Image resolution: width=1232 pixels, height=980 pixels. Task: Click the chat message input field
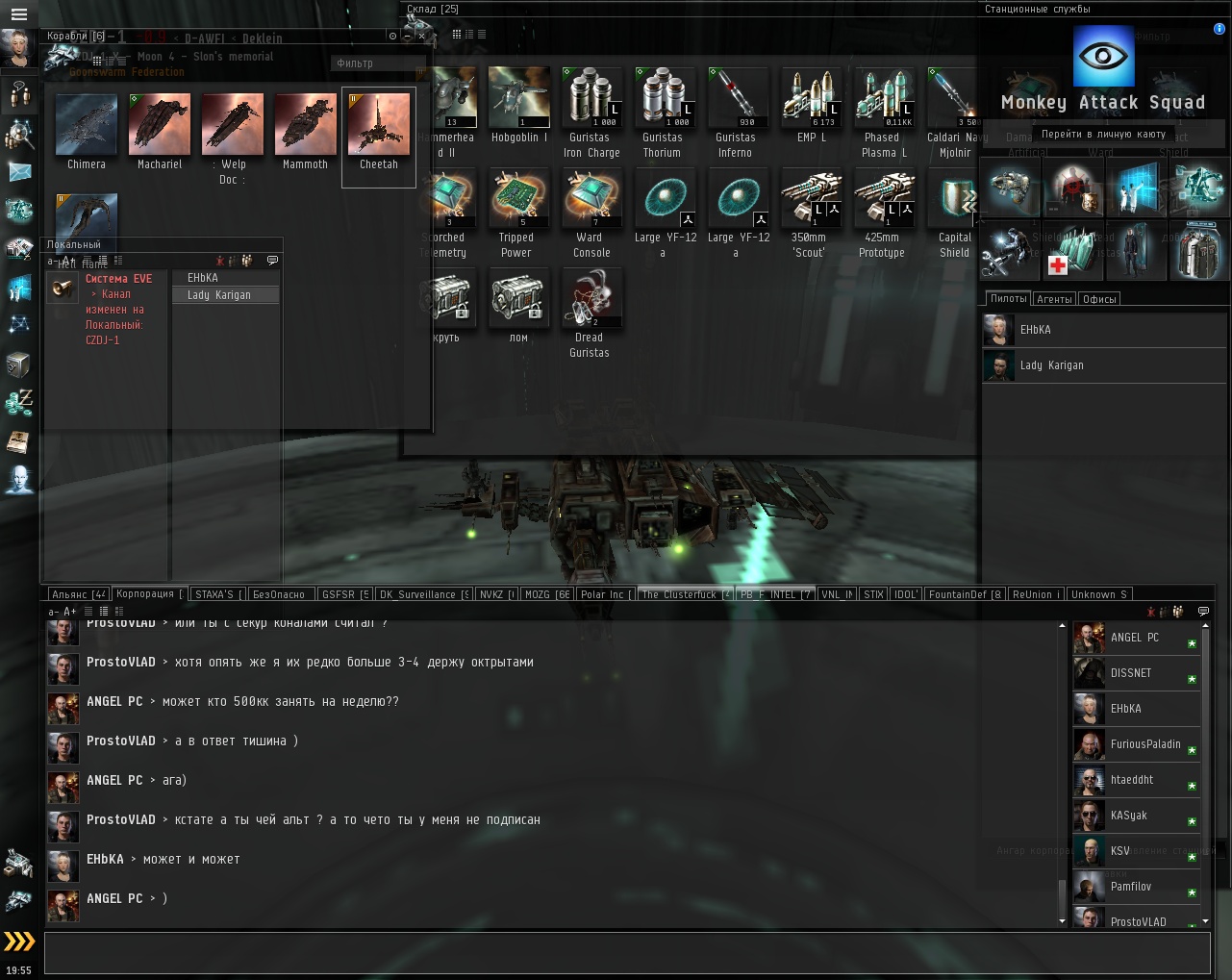coord(627,952)
